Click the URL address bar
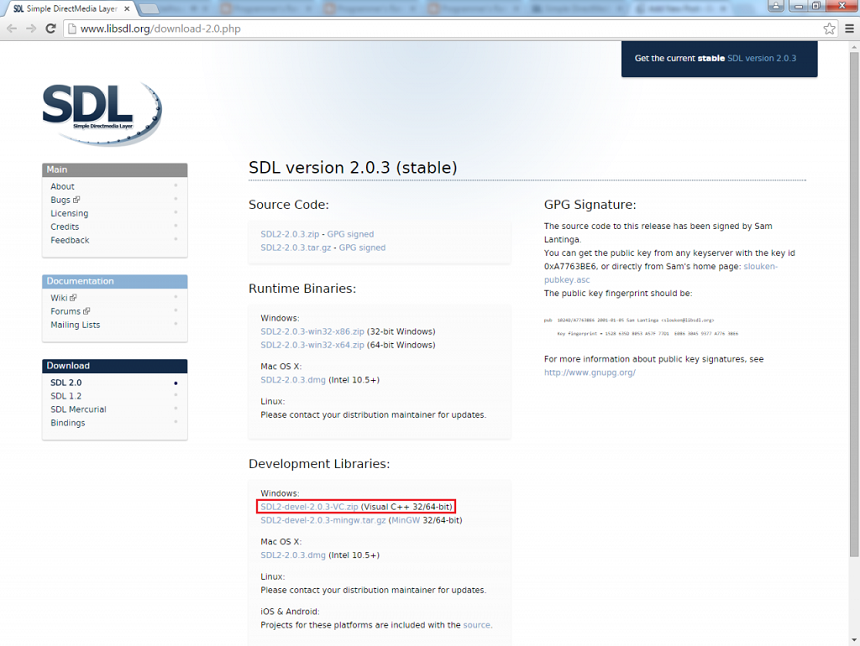Screen dimensions: 860x646 (440, 29)
